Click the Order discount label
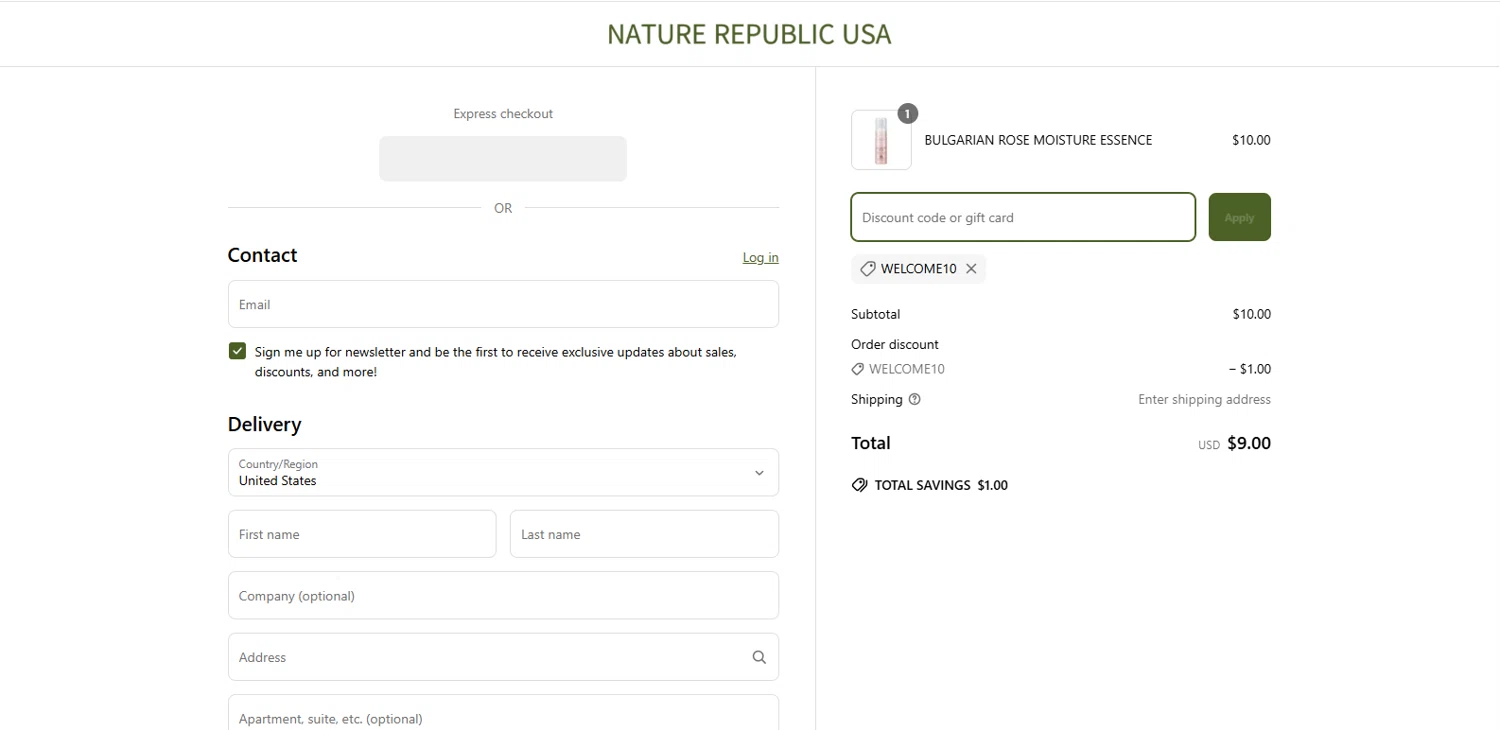Viewport: 1500px width, 730px height. (895, 344)
